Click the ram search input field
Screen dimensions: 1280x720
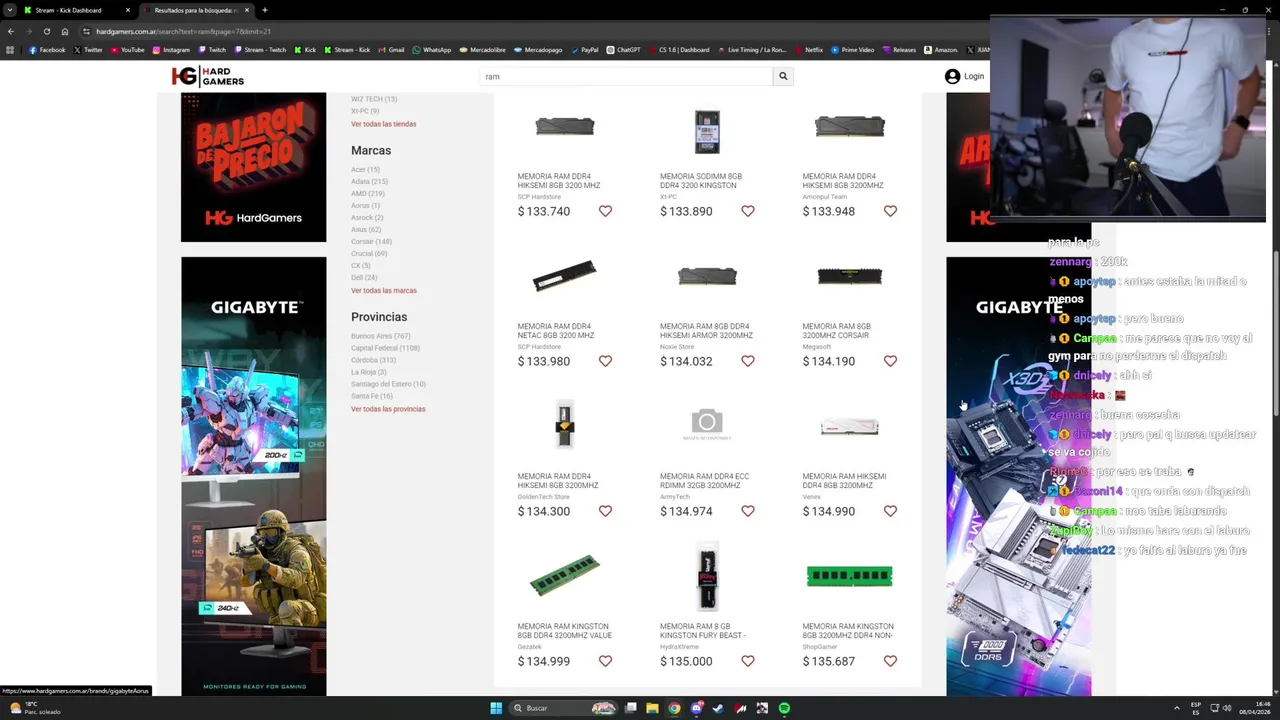627,76
